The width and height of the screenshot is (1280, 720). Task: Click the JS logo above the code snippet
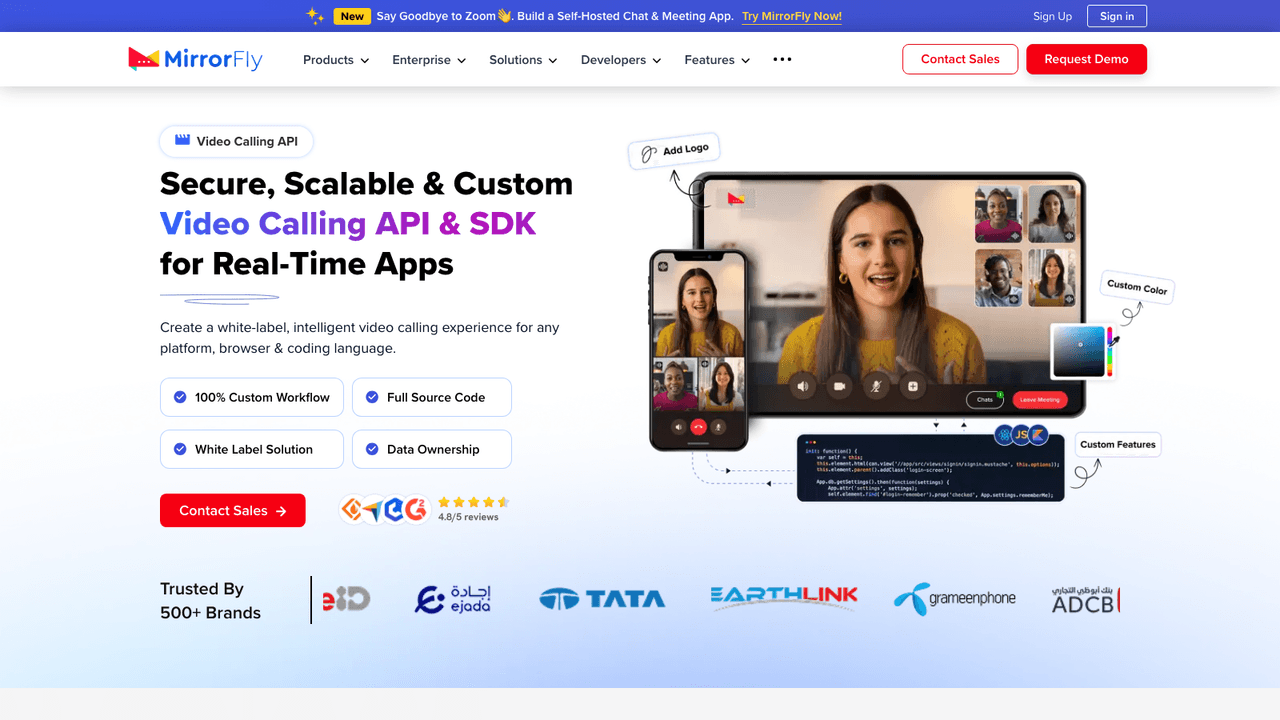point(1021,434)
